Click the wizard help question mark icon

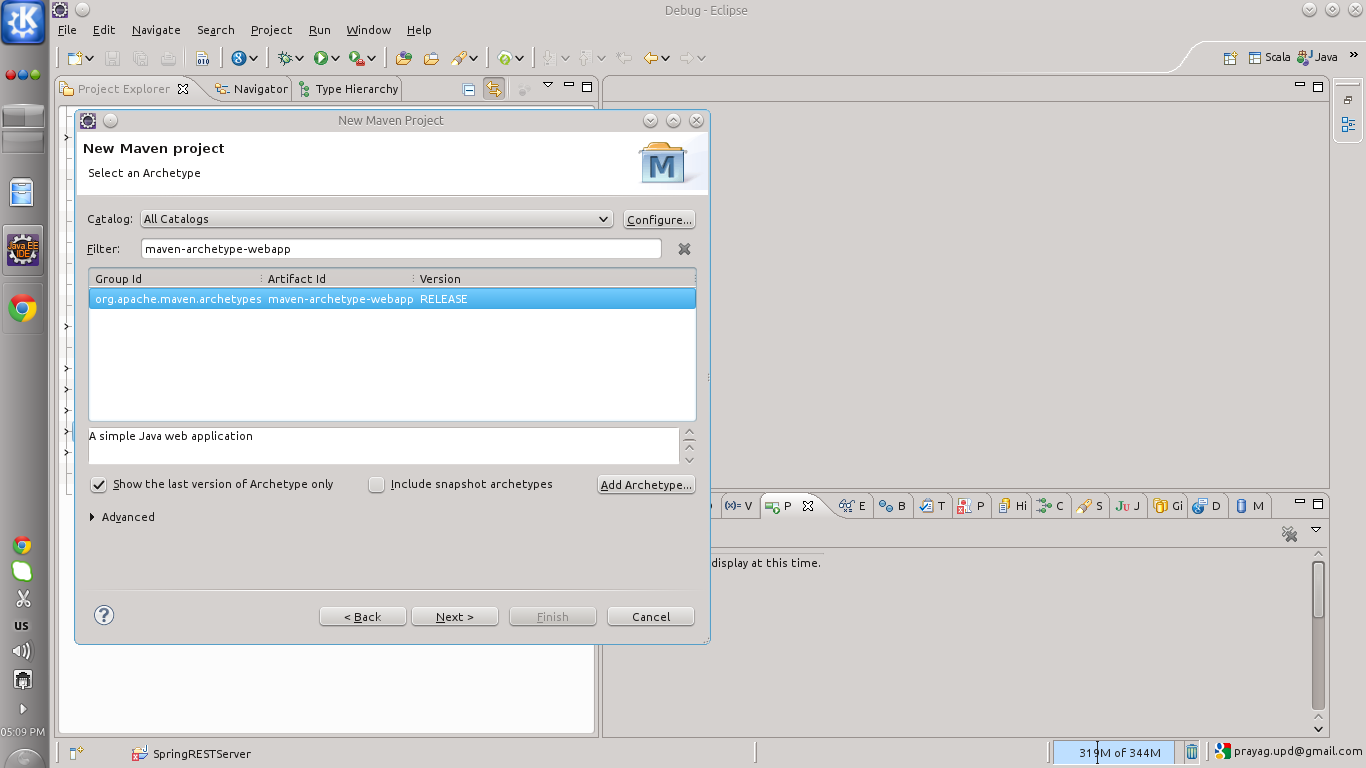click(104, 615)
